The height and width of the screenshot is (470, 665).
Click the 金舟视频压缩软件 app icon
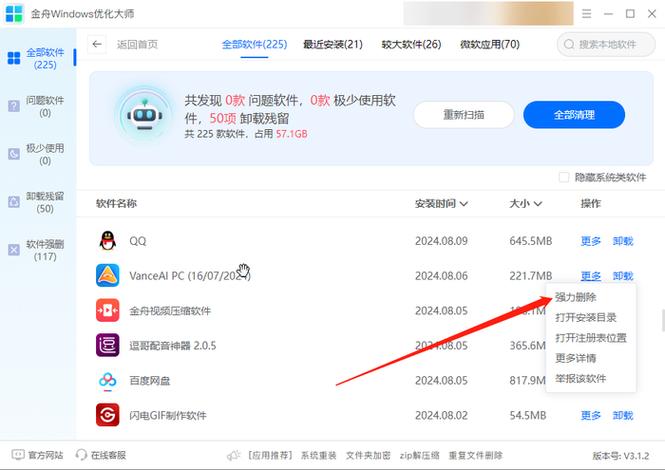(x=108, y=311)
